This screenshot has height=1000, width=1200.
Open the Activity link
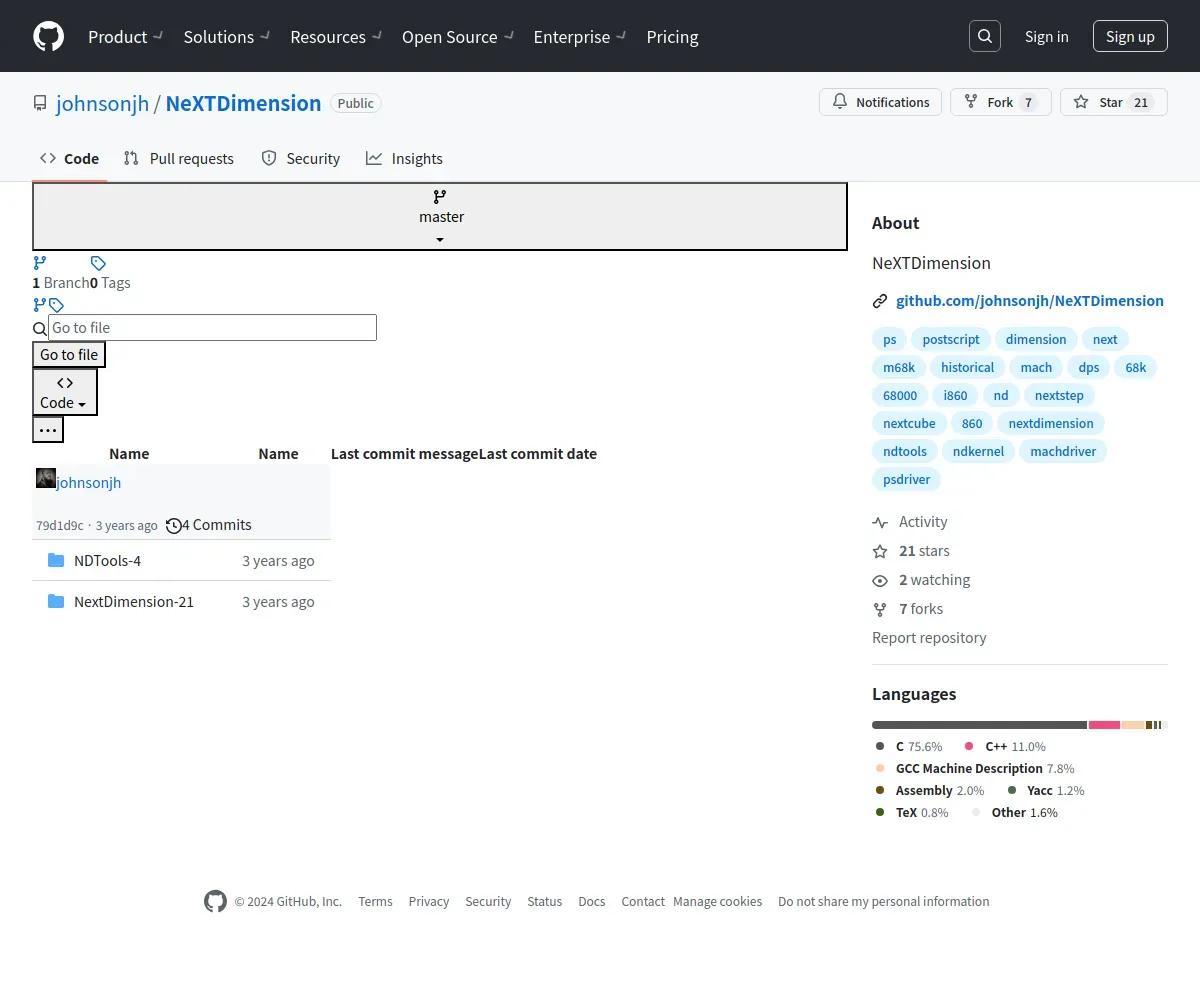910,522
